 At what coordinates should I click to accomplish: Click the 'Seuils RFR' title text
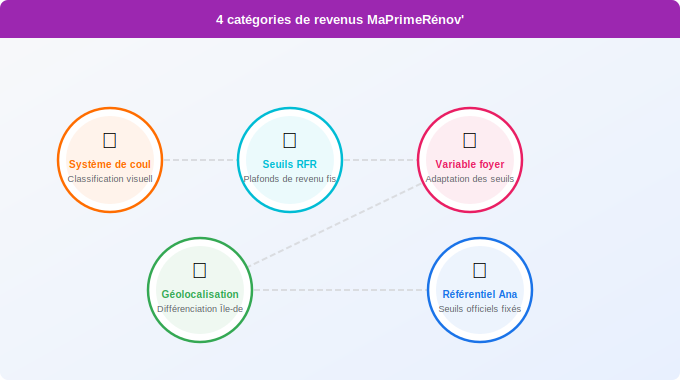tap(290, 164)
